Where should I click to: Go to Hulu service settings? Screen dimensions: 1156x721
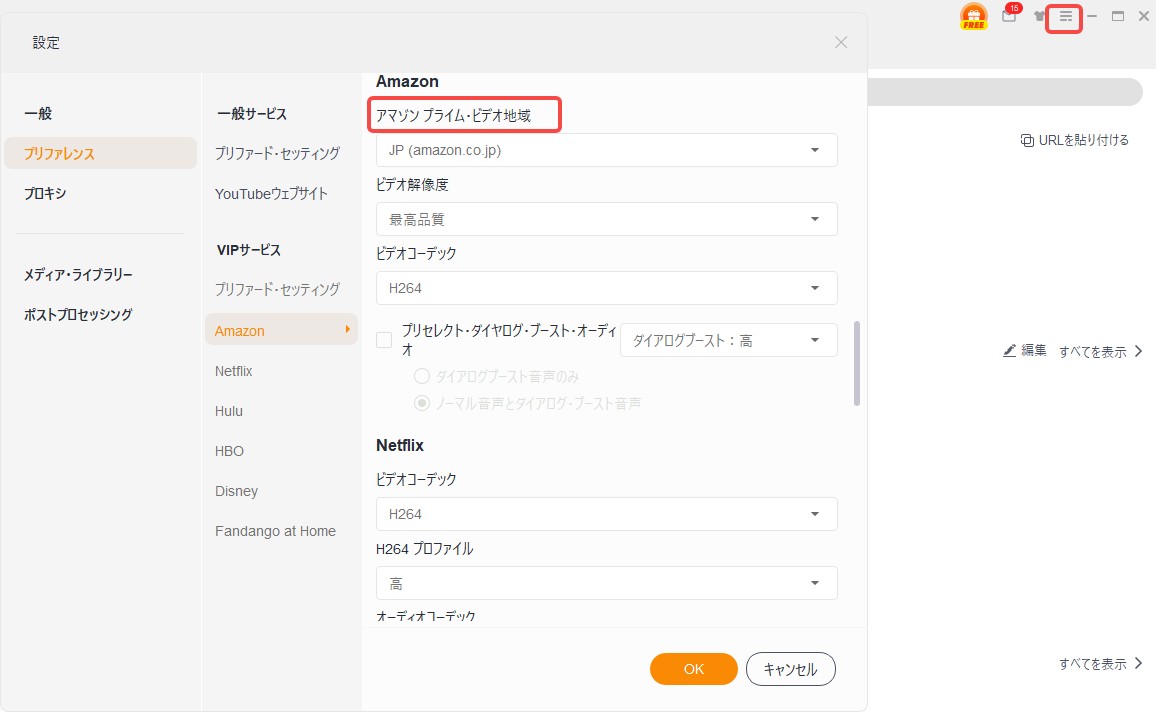[x=229, y=411]
